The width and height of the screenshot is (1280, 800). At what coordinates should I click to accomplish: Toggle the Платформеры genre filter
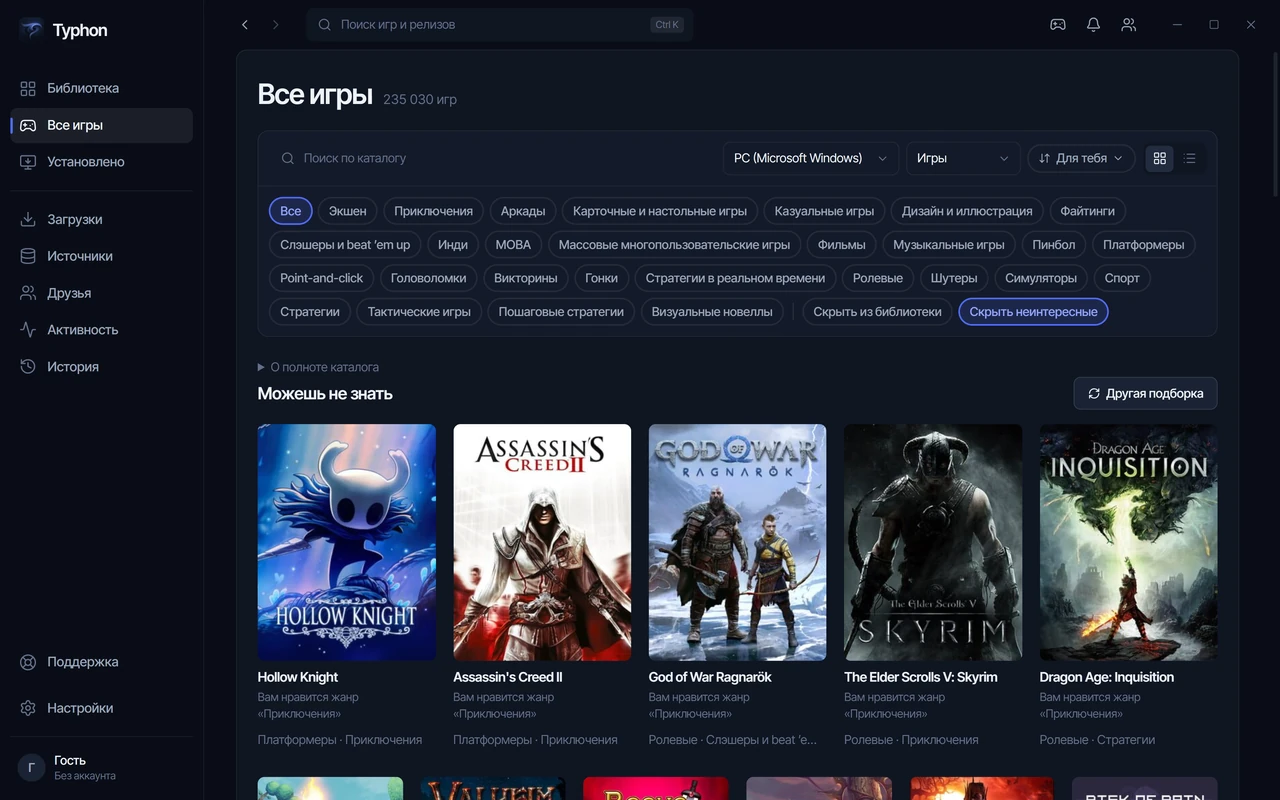1143,244
